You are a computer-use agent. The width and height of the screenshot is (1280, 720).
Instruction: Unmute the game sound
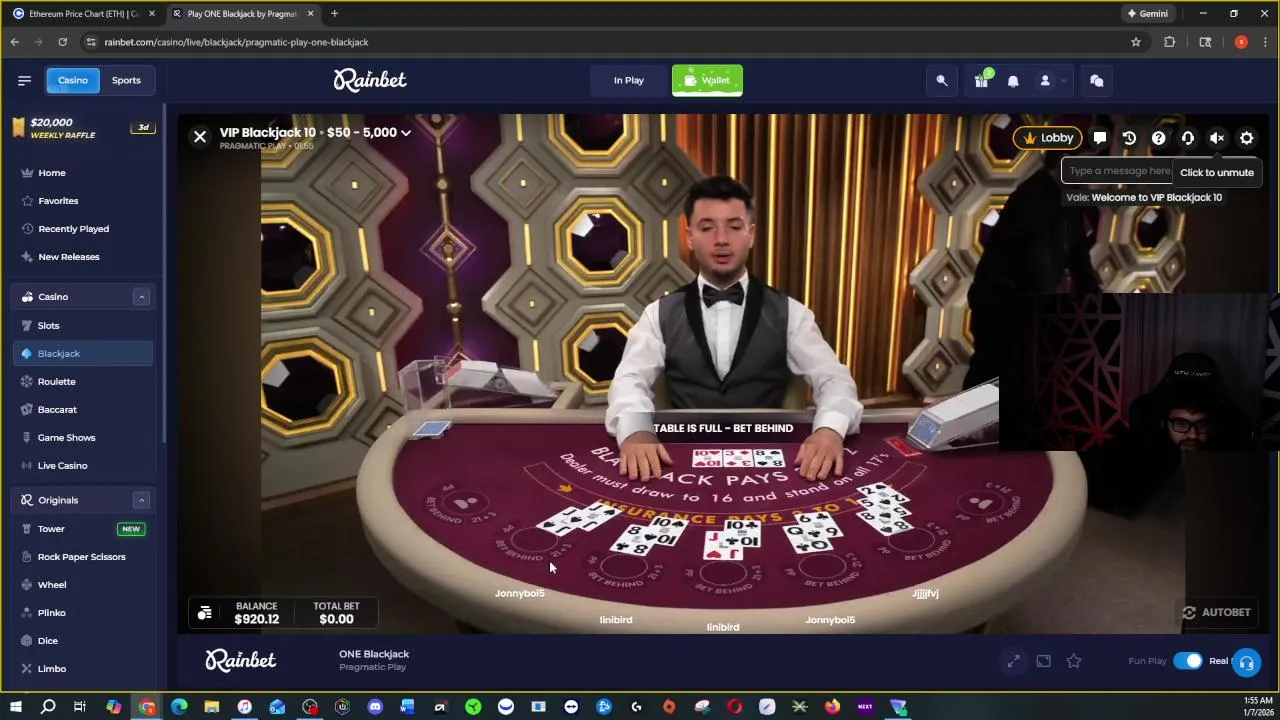tap(1217, 138)
